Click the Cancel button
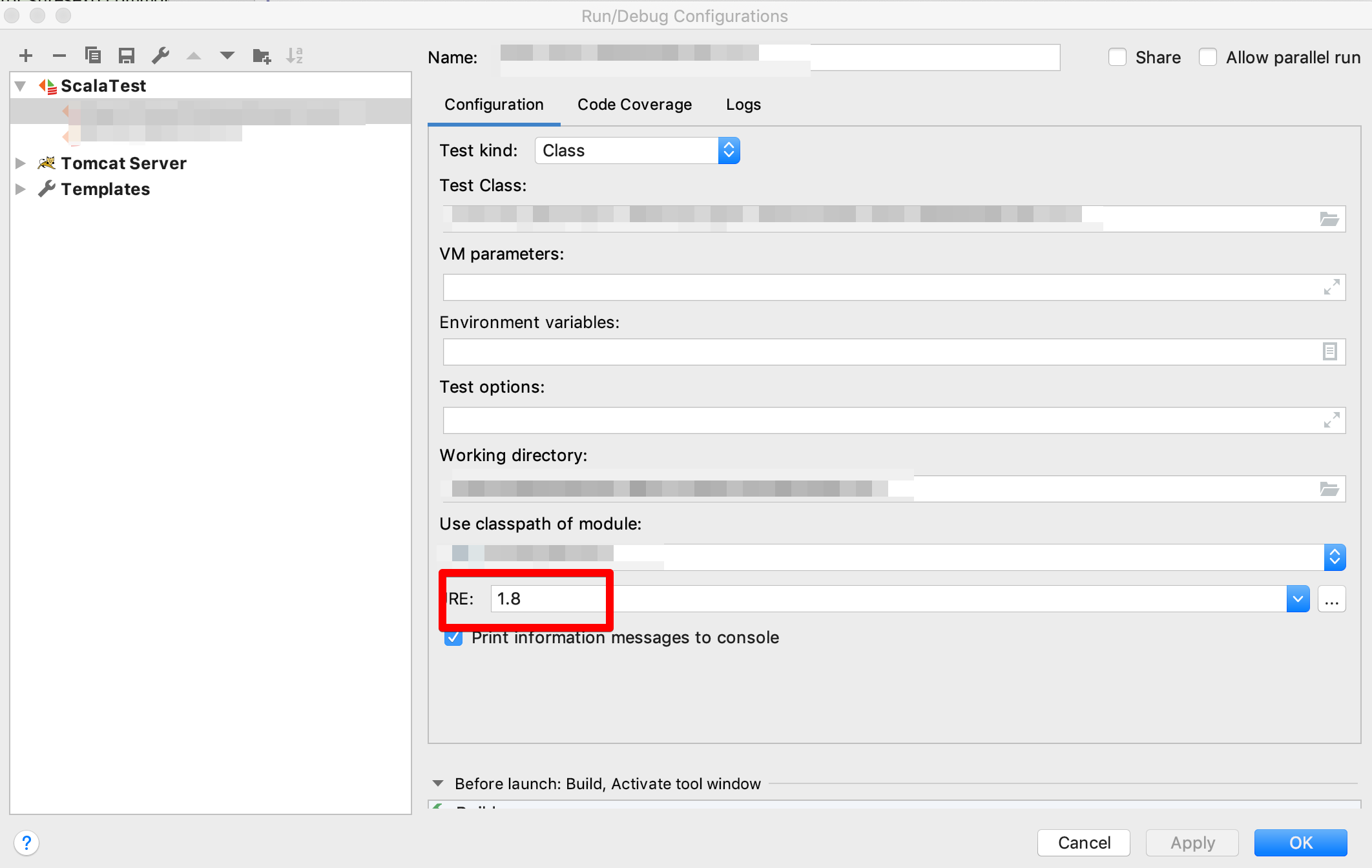1372x868 pixels. tap(1083, 843)
